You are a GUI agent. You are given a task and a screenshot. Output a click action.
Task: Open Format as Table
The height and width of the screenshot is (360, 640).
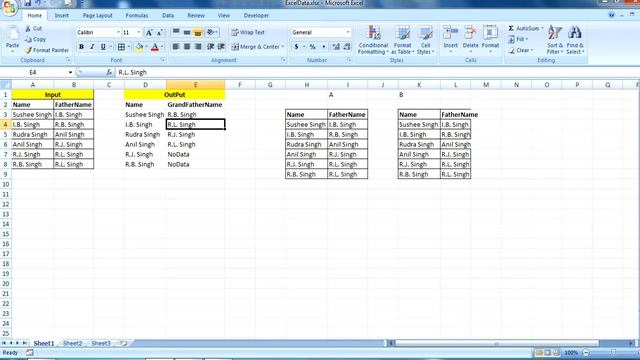(402, 40)
